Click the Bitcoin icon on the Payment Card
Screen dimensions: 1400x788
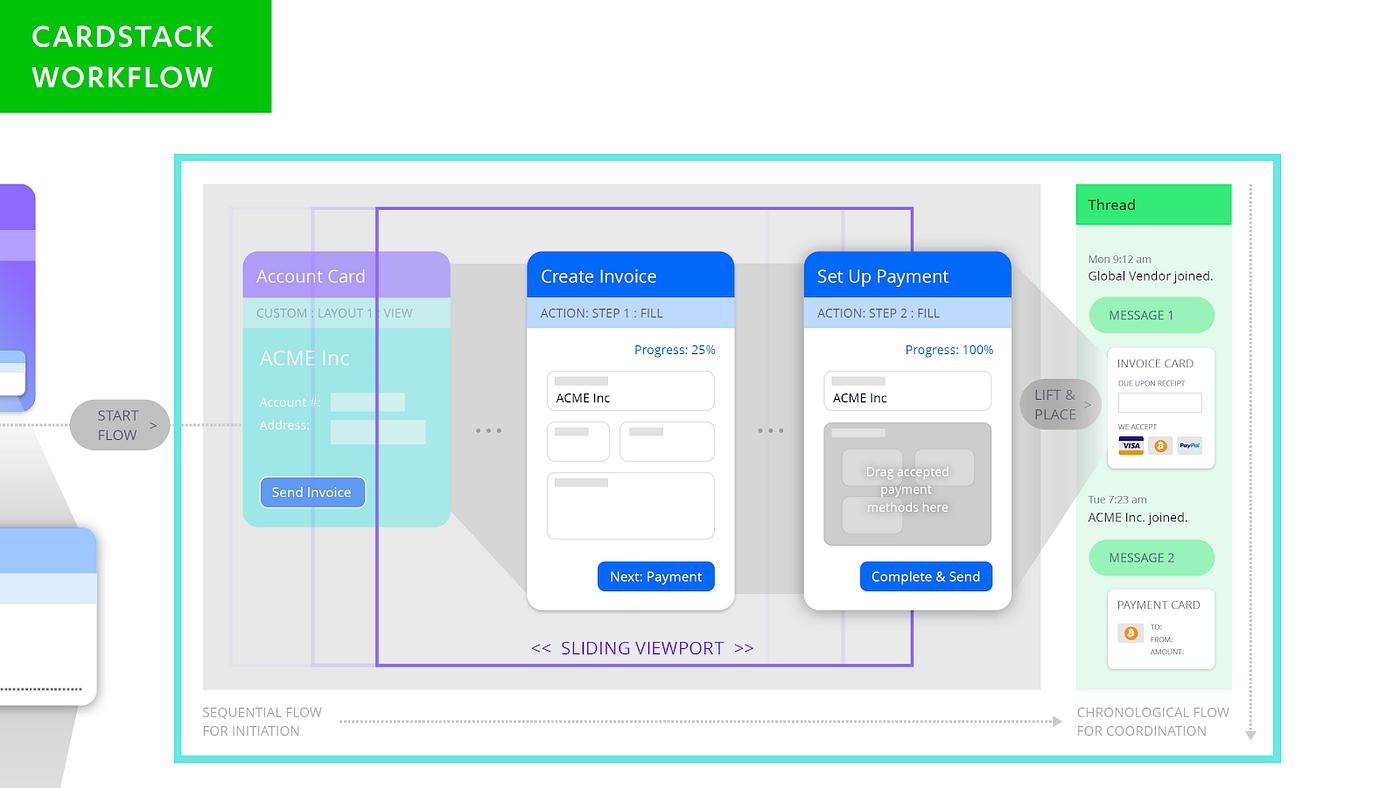click(1130, 632)
